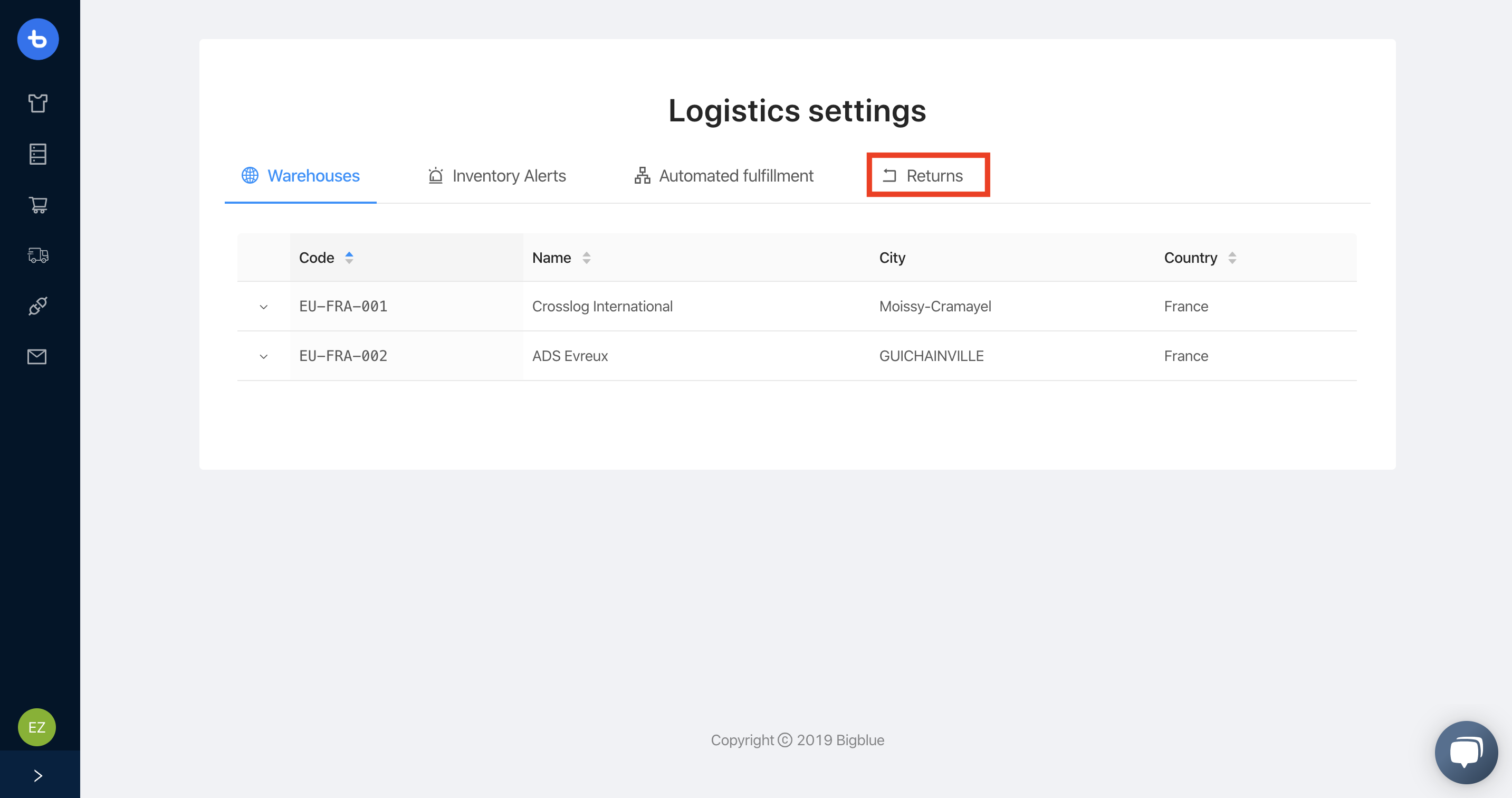Click the Crosslog International row name

point(602,307)
